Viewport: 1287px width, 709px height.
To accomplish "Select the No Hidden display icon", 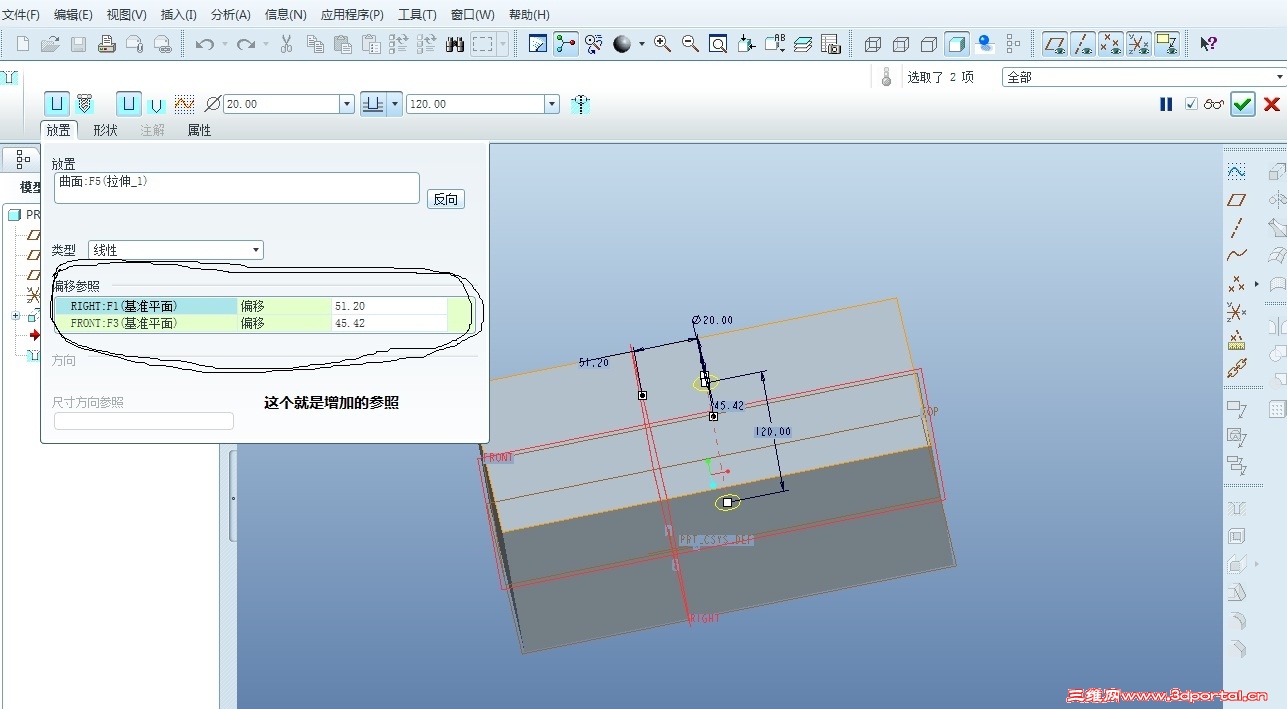I will (x=928, y=44).
